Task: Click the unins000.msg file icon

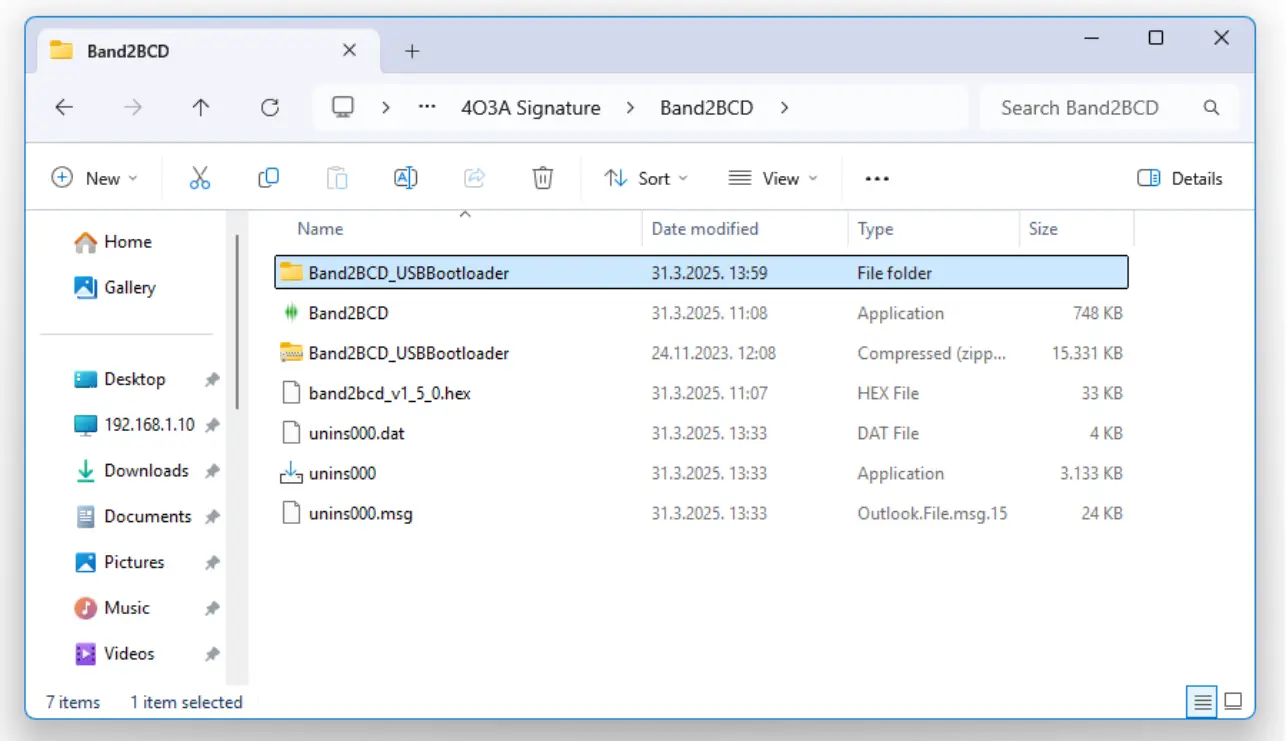Action: coord(291,513)
